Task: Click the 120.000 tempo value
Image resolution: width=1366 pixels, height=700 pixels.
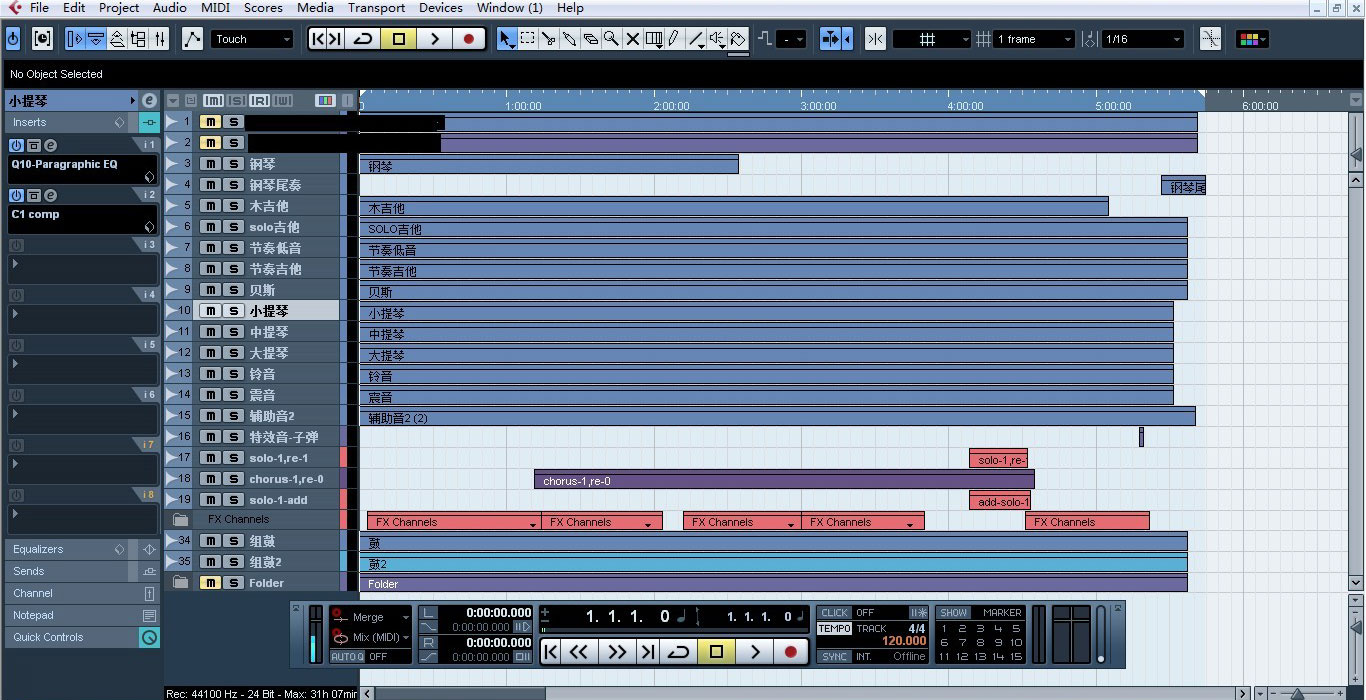Action: click(x=904, y=641)
